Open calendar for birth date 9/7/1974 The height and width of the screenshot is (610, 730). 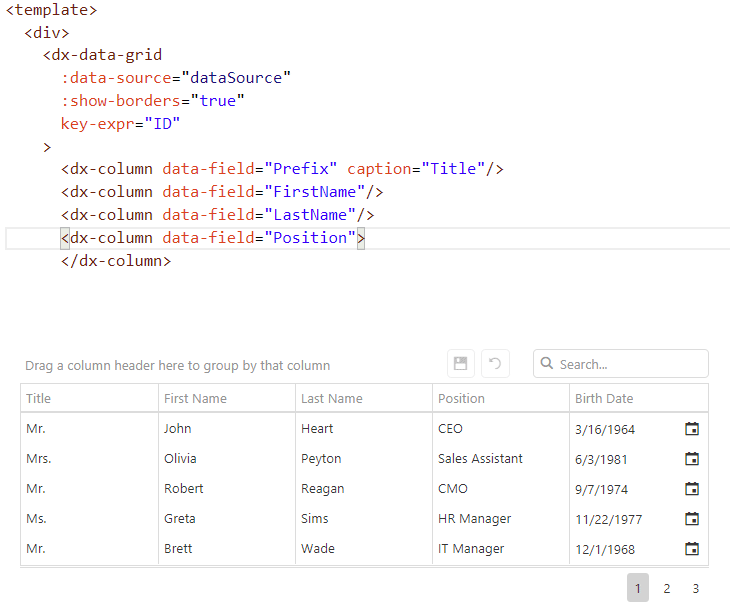click(x=692, y=488)
